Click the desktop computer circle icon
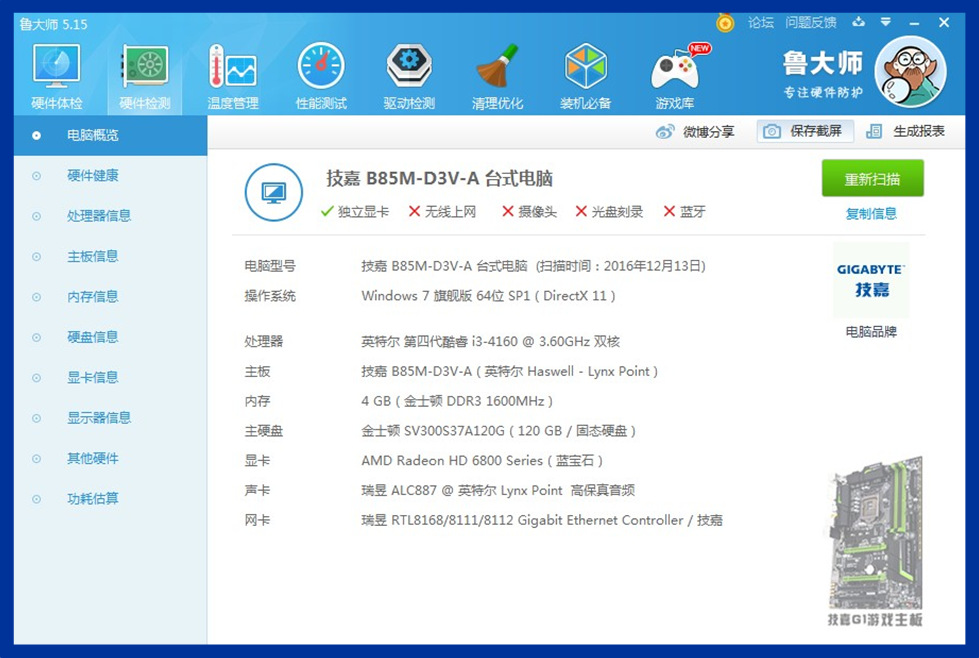 273,192
